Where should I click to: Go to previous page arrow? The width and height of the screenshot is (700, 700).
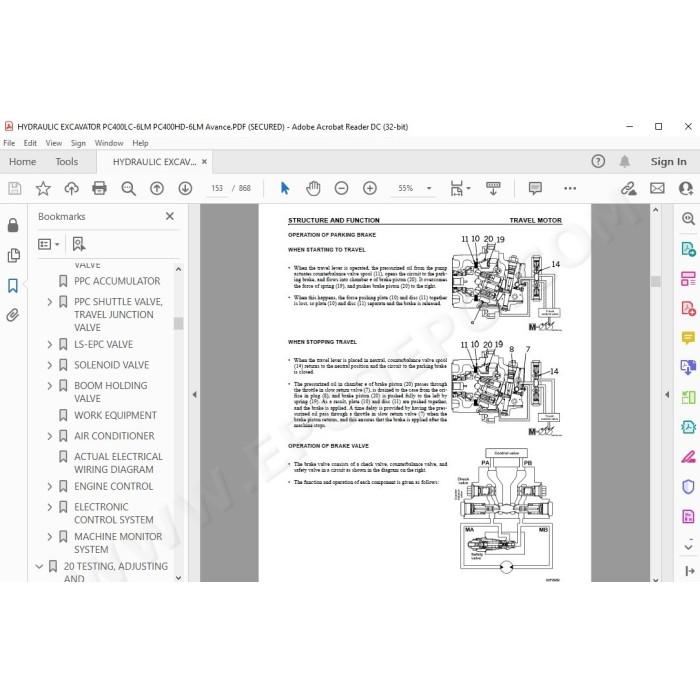coord(157,188)
